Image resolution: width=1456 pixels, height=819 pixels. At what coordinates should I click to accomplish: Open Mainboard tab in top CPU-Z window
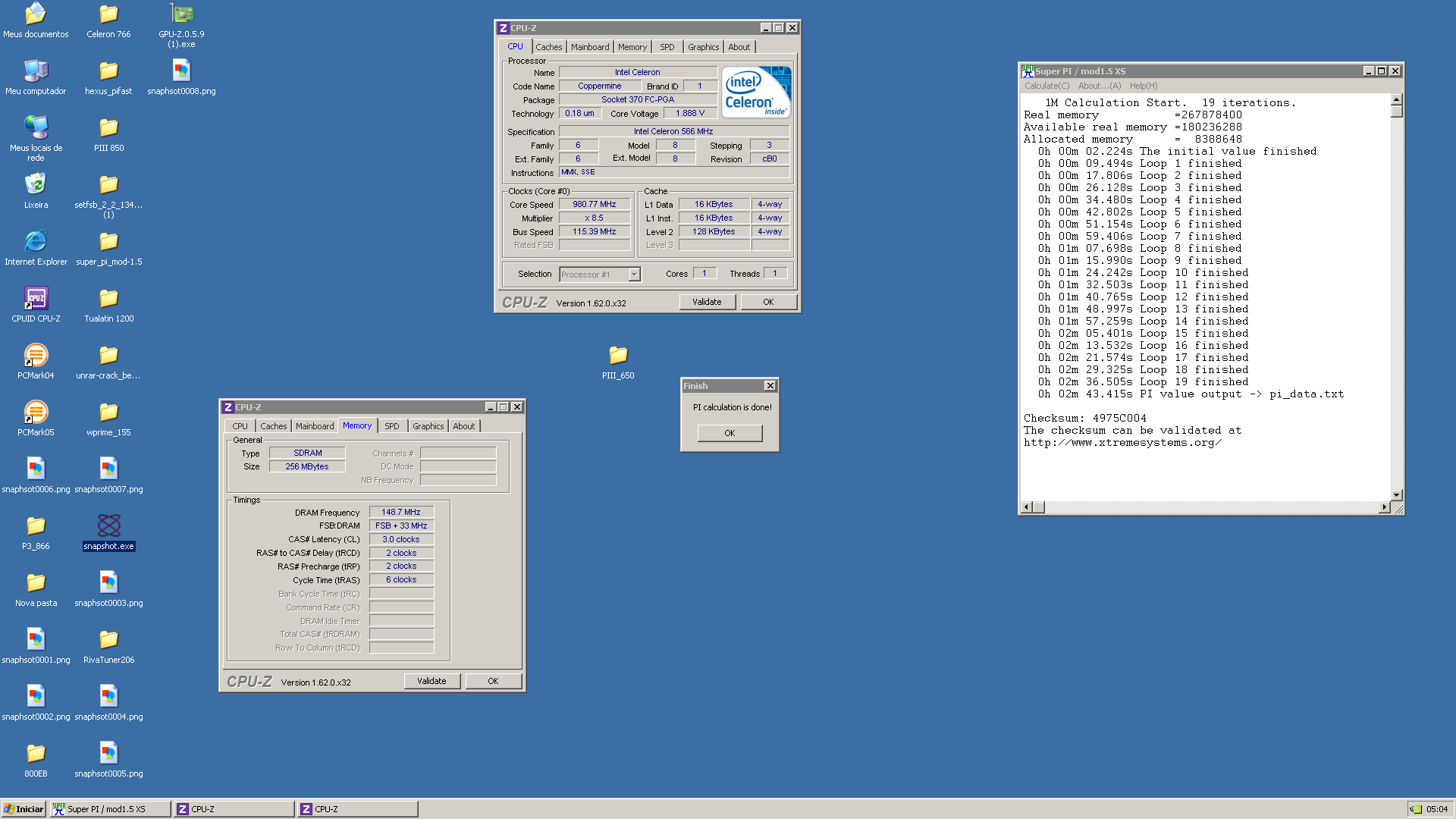pos(590,47)
